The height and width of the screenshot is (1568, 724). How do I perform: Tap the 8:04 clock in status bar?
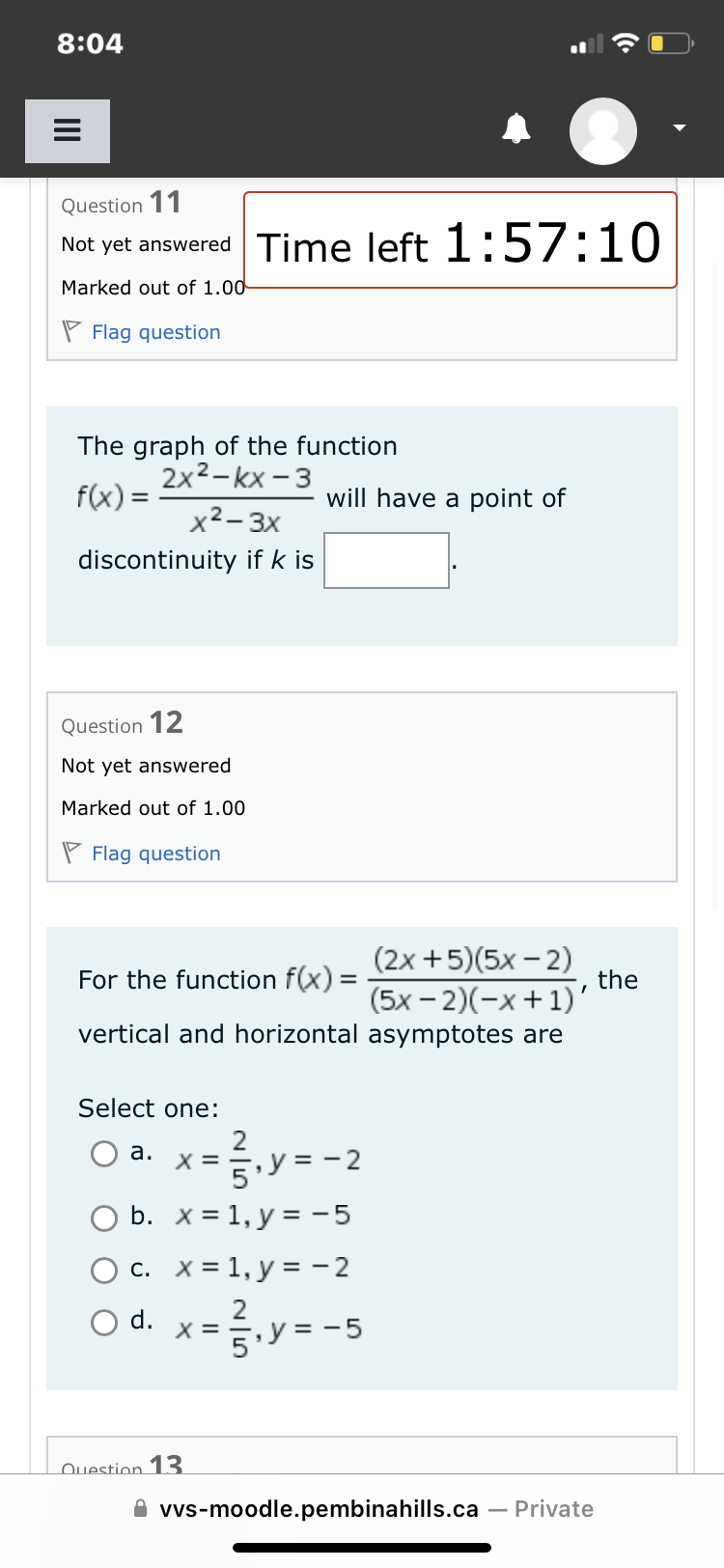point(91,42)
